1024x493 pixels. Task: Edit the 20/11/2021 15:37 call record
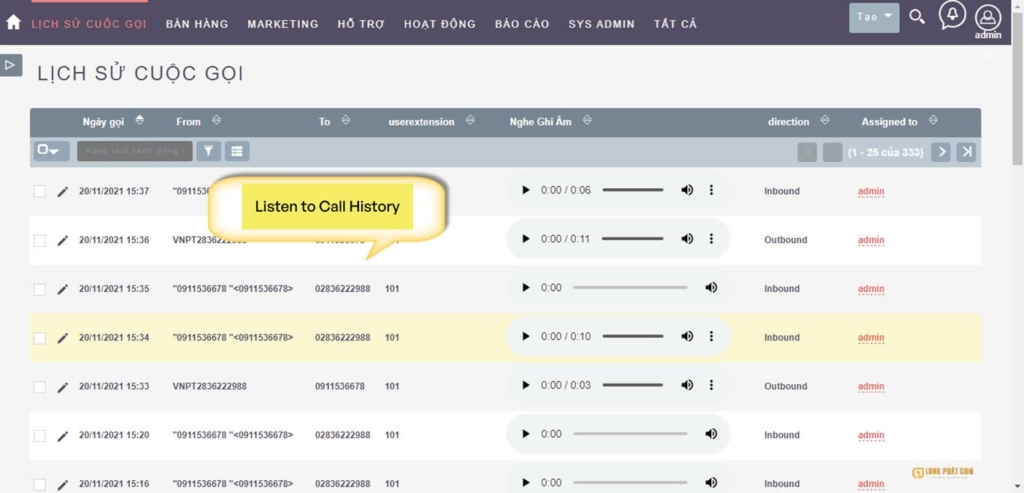[x=63, y=191]
